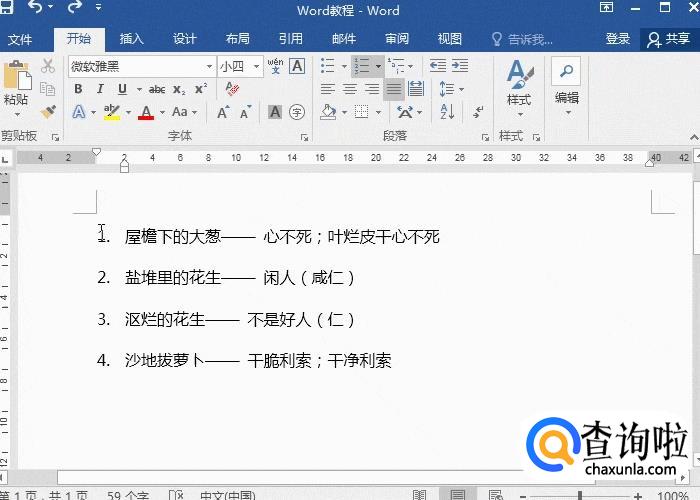Image resolution: width=700 pixels, height=500 pixels.
Task: Switch to the 布局 tab
Action: [x=238, y=39]
